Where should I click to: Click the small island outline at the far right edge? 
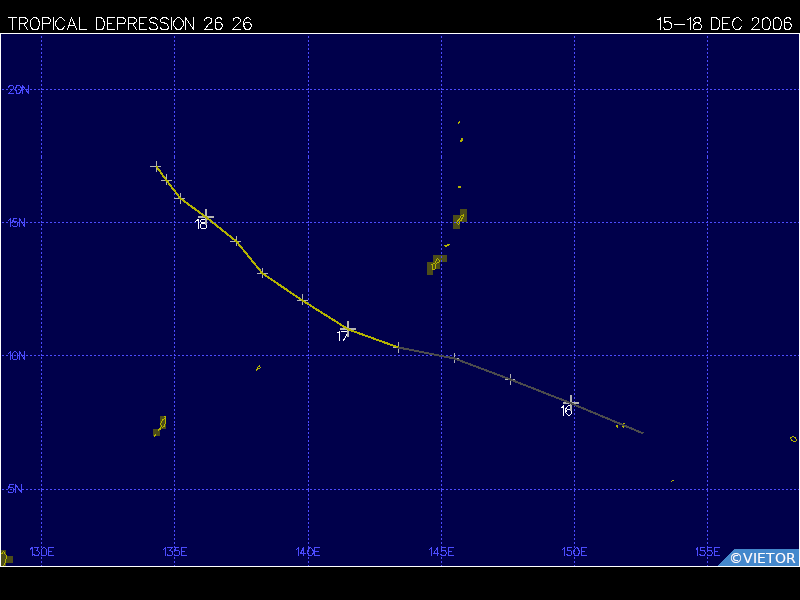point(793,439)
